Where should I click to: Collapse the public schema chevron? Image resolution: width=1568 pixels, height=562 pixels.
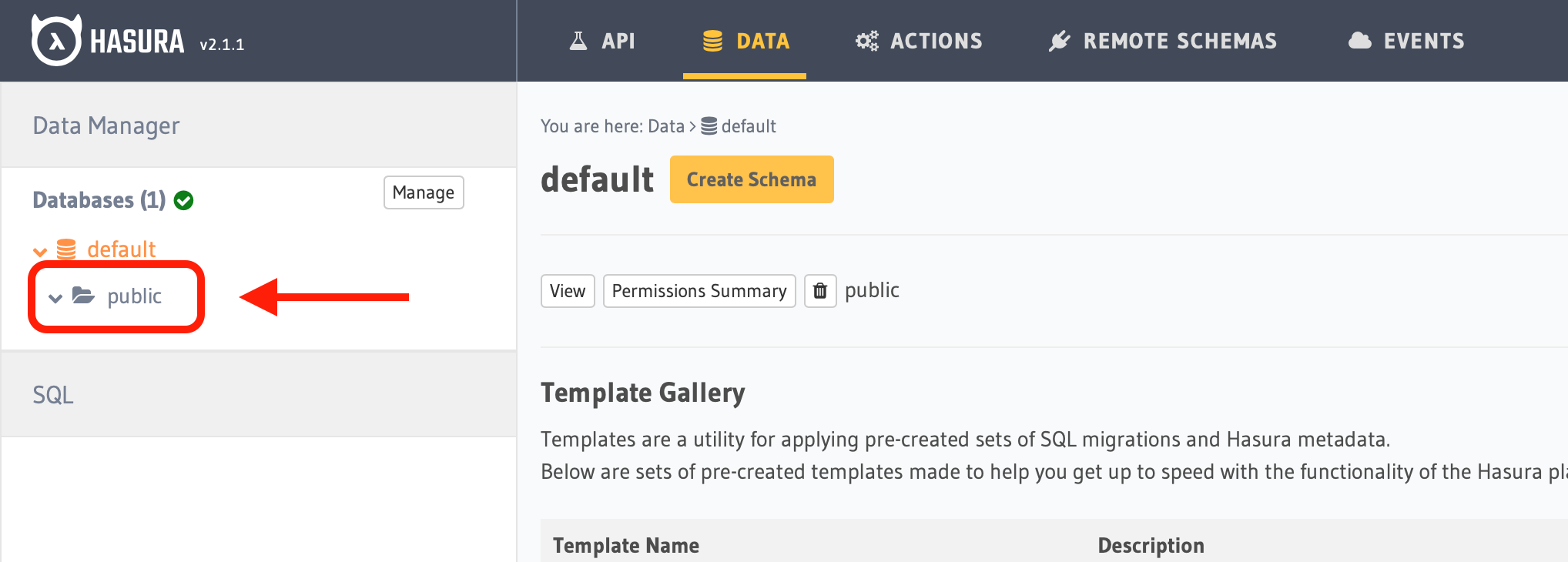tap(55, 298)
